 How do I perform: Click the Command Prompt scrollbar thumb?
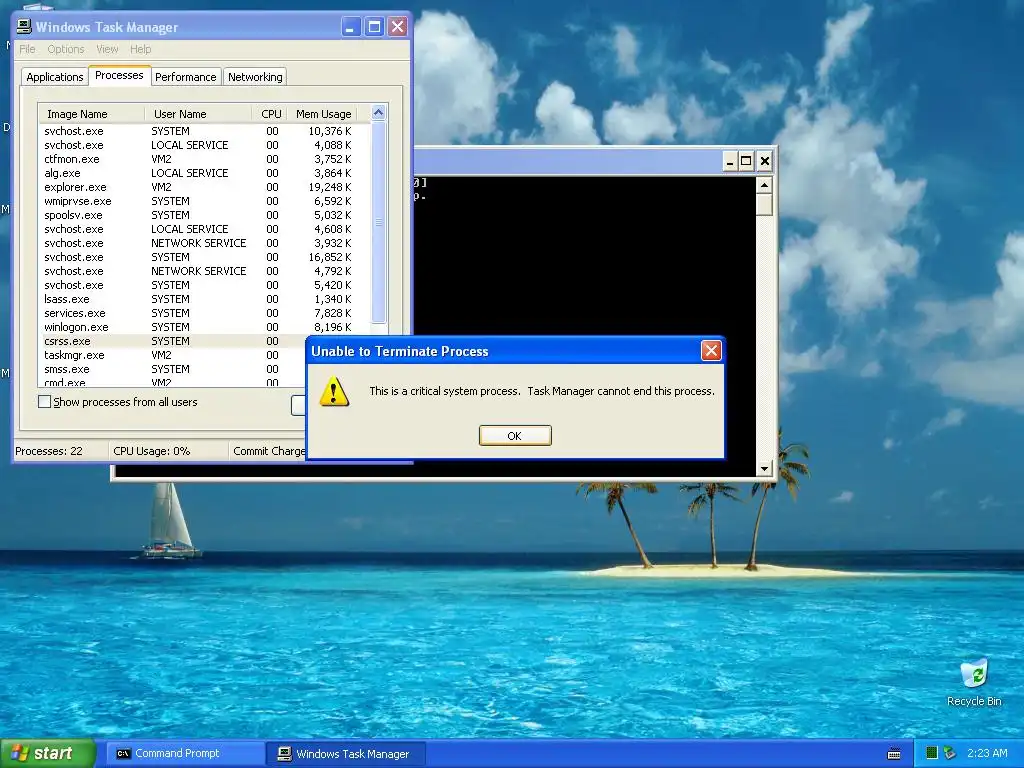point(764,205)
